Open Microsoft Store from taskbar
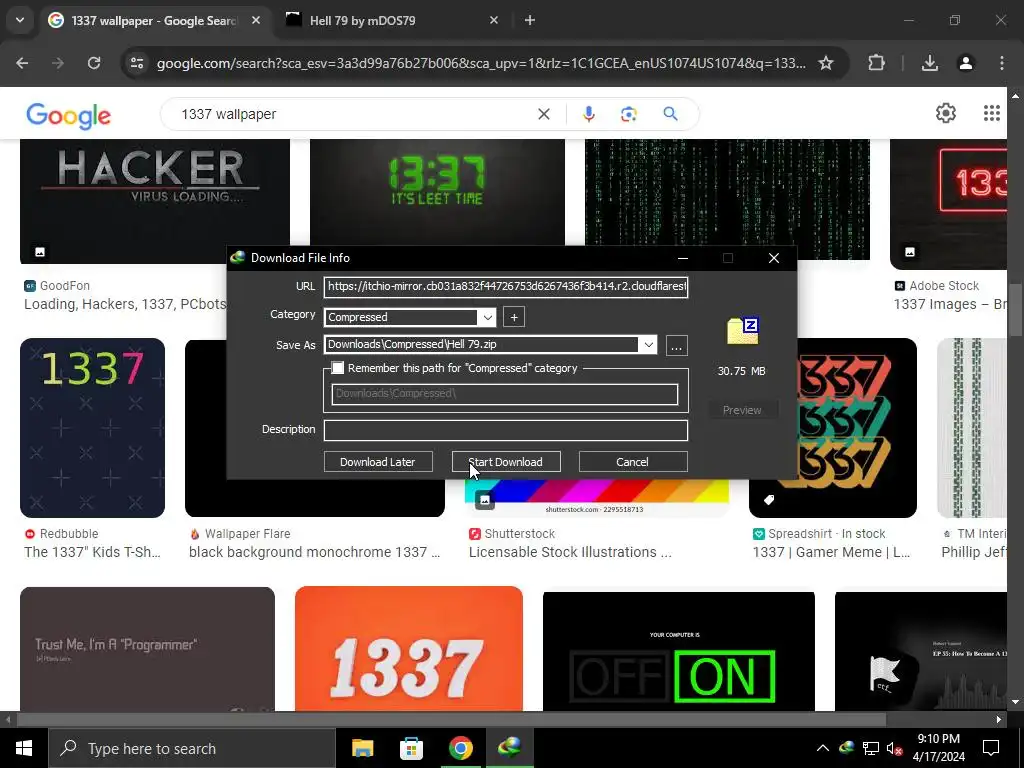Image resolution: width=1024 pixels, height=768 pixels. coord(411,748)
